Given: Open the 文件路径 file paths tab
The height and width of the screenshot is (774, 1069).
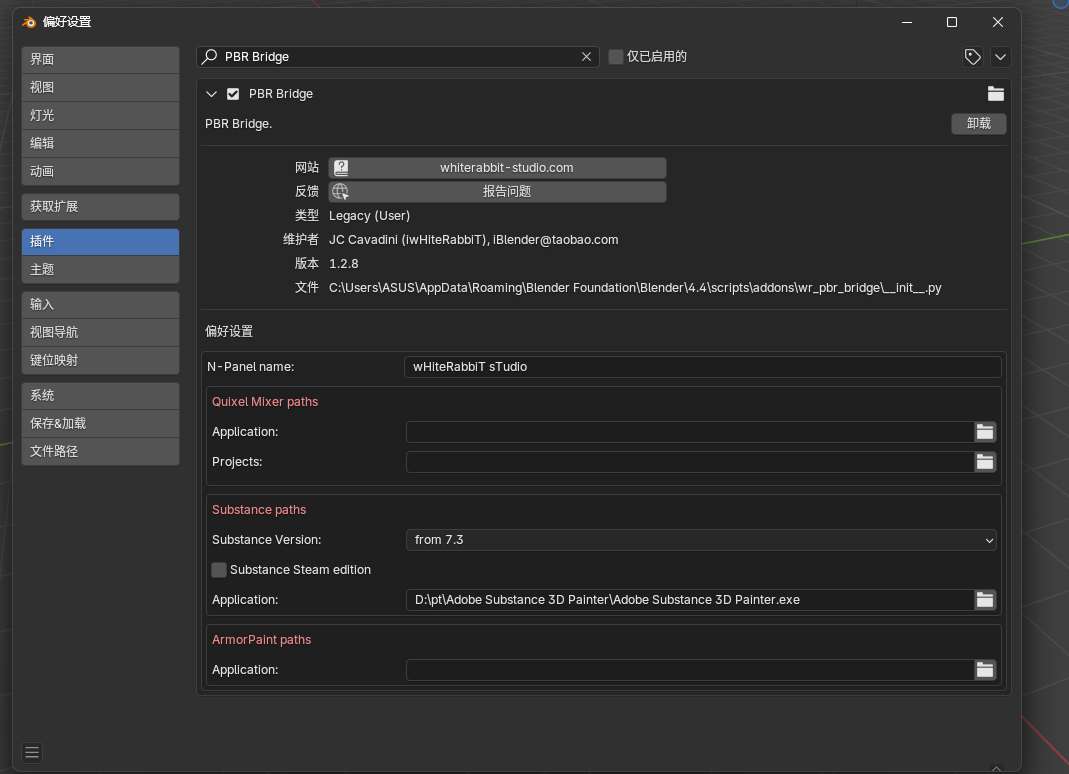Looking at the screenshot, I should tap(100, 451).
